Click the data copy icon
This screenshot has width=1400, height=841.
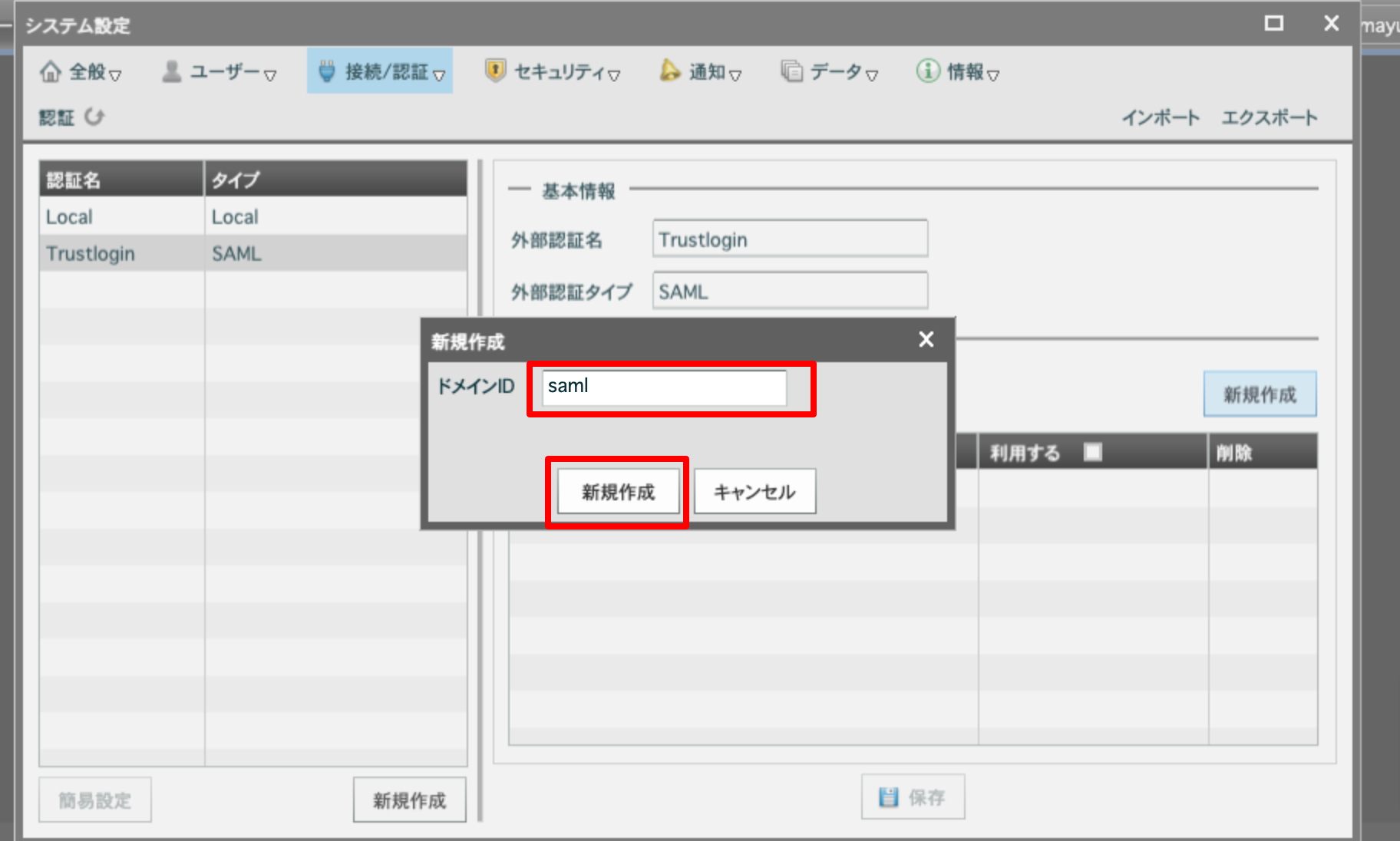791,71
